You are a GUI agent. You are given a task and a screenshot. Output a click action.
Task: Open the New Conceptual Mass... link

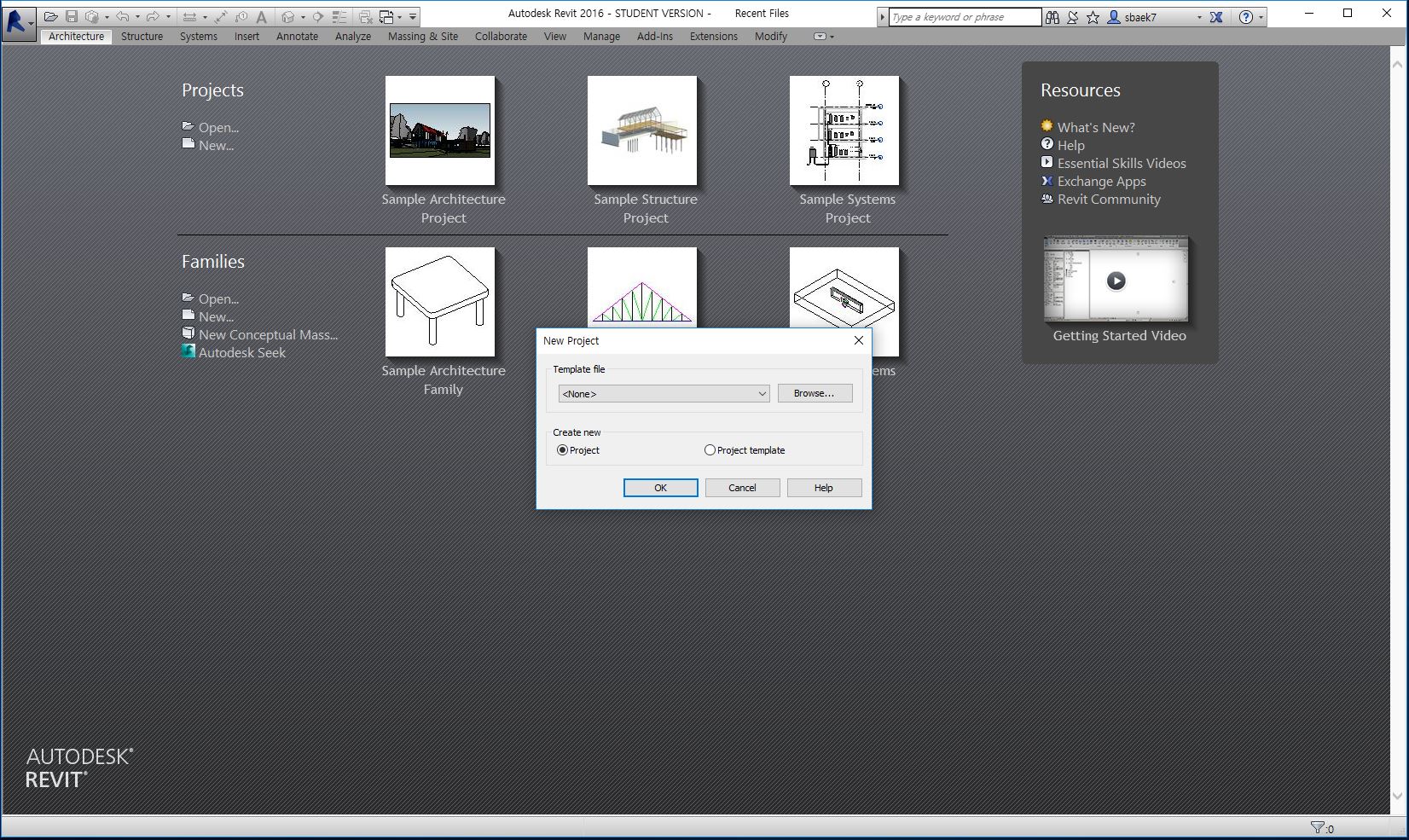[x=268, y=335]
